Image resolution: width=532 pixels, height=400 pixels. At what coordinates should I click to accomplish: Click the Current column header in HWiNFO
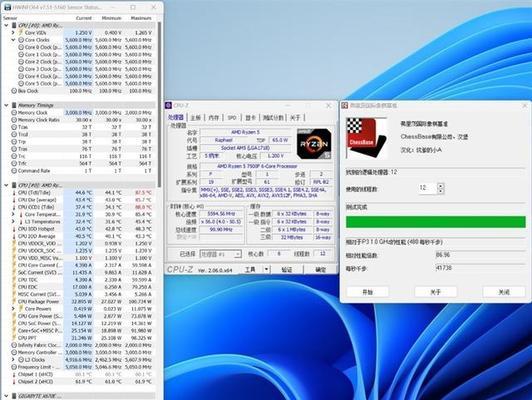(x=83, y=18)
